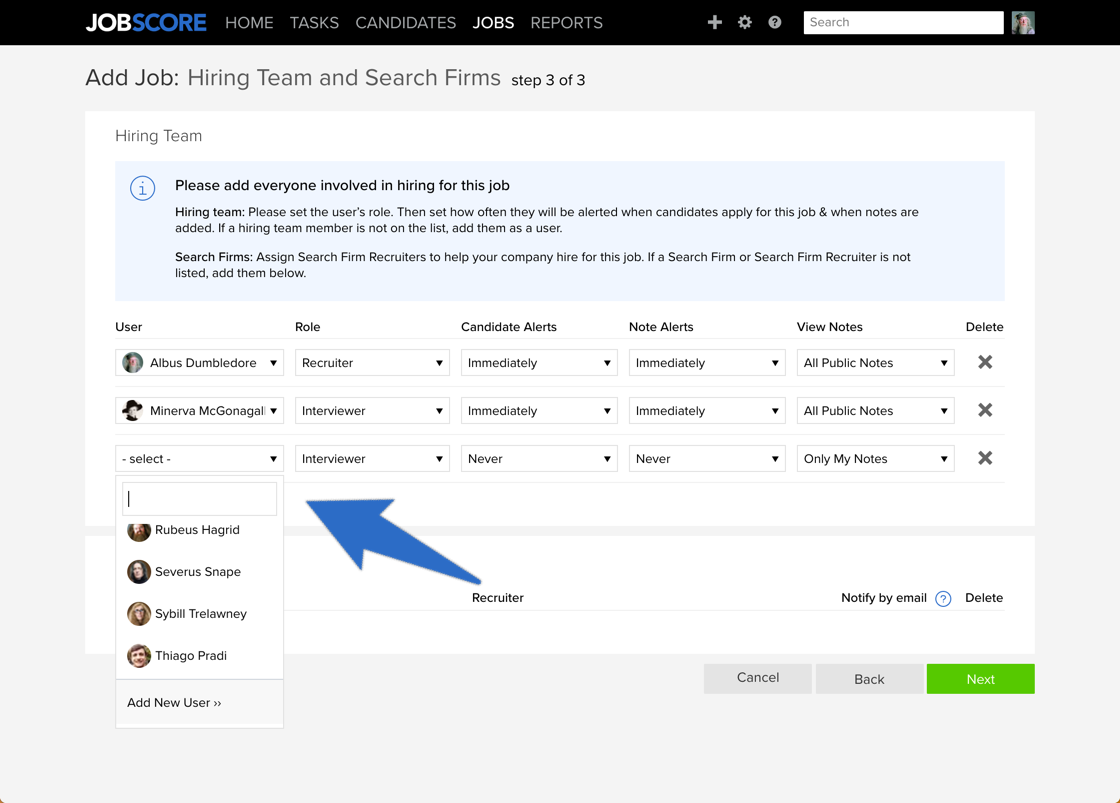Click the JobScore logo
Screen dimensions: 1120x803
tap(146, 23)
